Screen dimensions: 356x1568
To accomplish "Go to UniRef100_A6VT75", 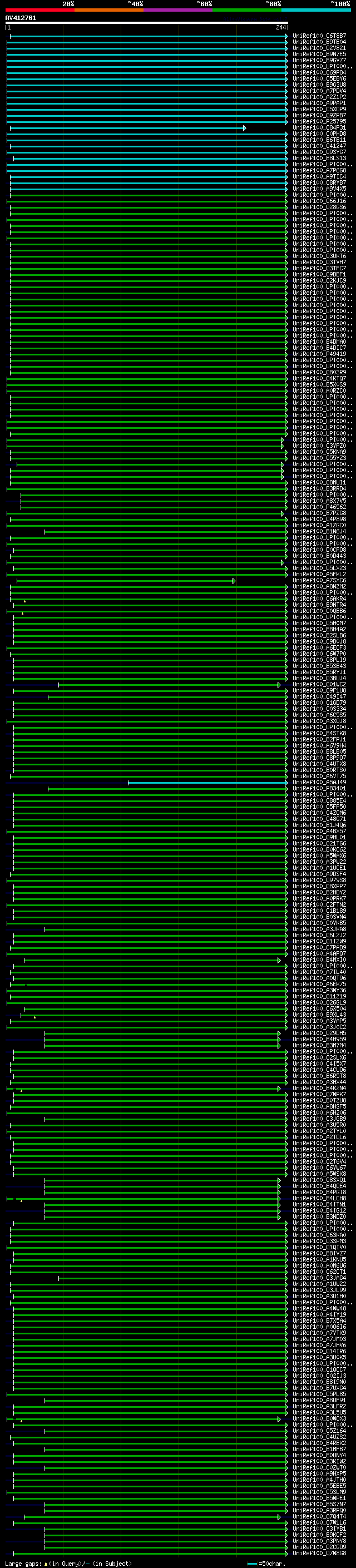I will pos(319,776).
